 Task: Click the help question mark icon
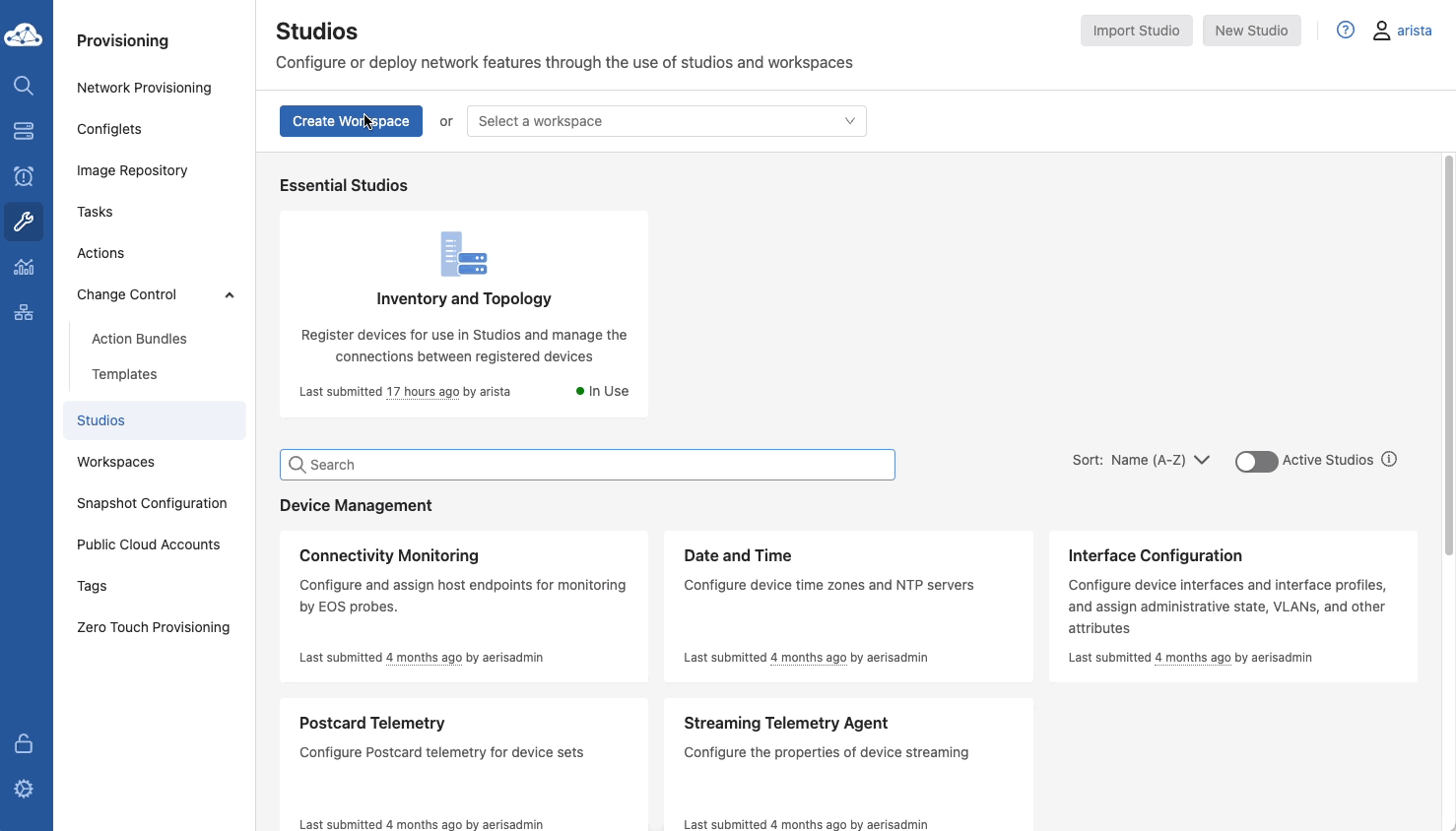[x=1345, y=31]
